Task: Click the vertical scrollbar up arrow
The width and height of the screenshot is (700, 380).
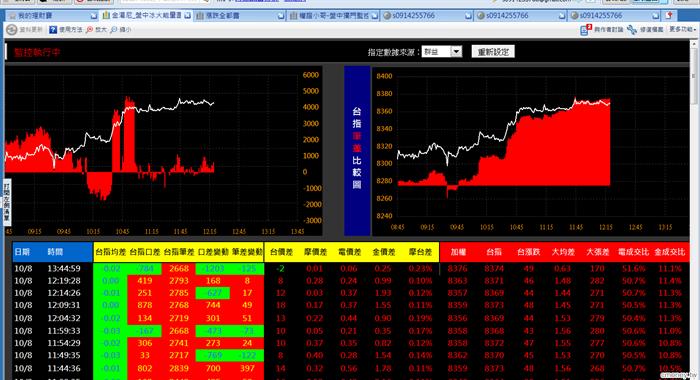Action: click(x=694, y=44)
